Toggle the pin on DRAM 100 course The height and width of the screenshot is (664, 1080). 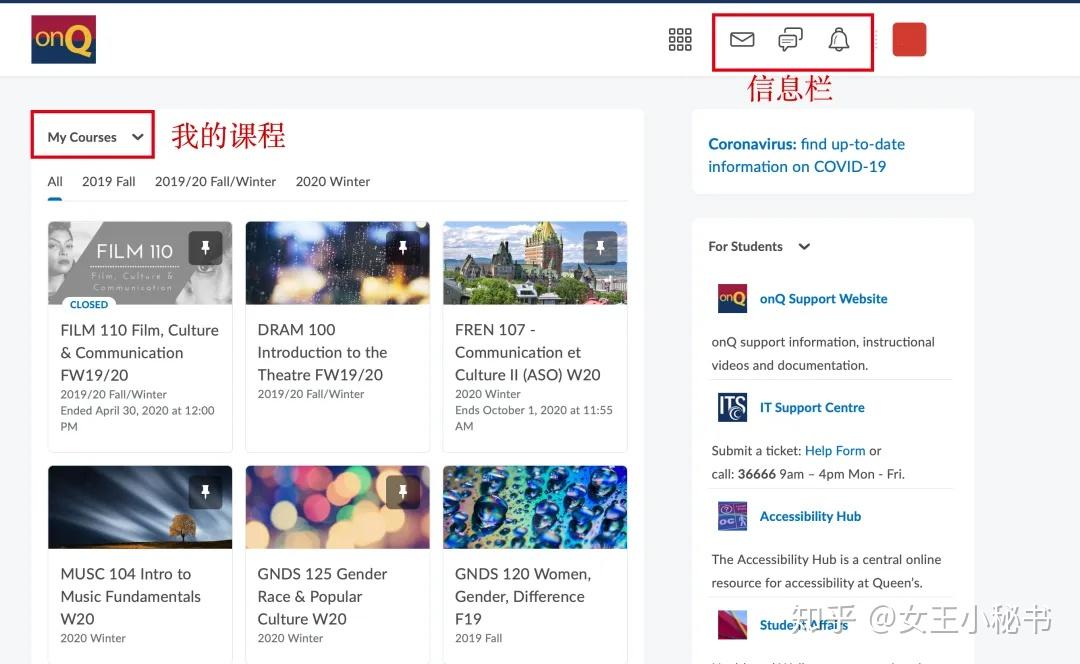(x=403, y=247)
